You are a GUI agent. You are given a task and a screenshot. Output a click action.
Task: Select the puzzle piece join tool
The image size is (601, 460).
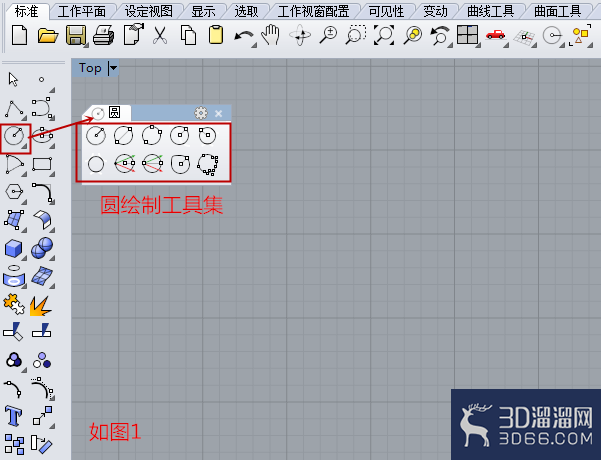[14, 305]
